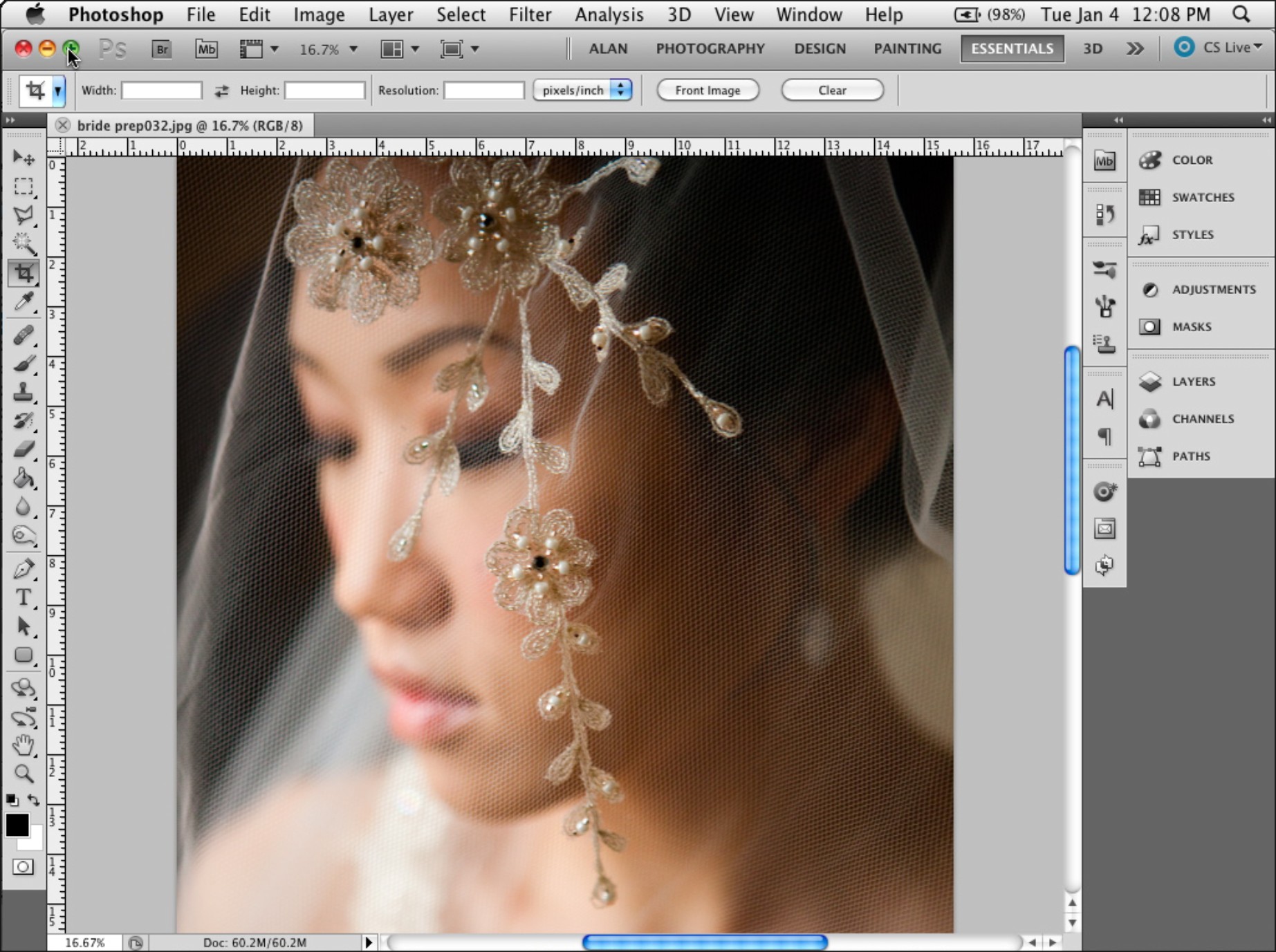Reset default foreground and background colors

tap(12, 800)
